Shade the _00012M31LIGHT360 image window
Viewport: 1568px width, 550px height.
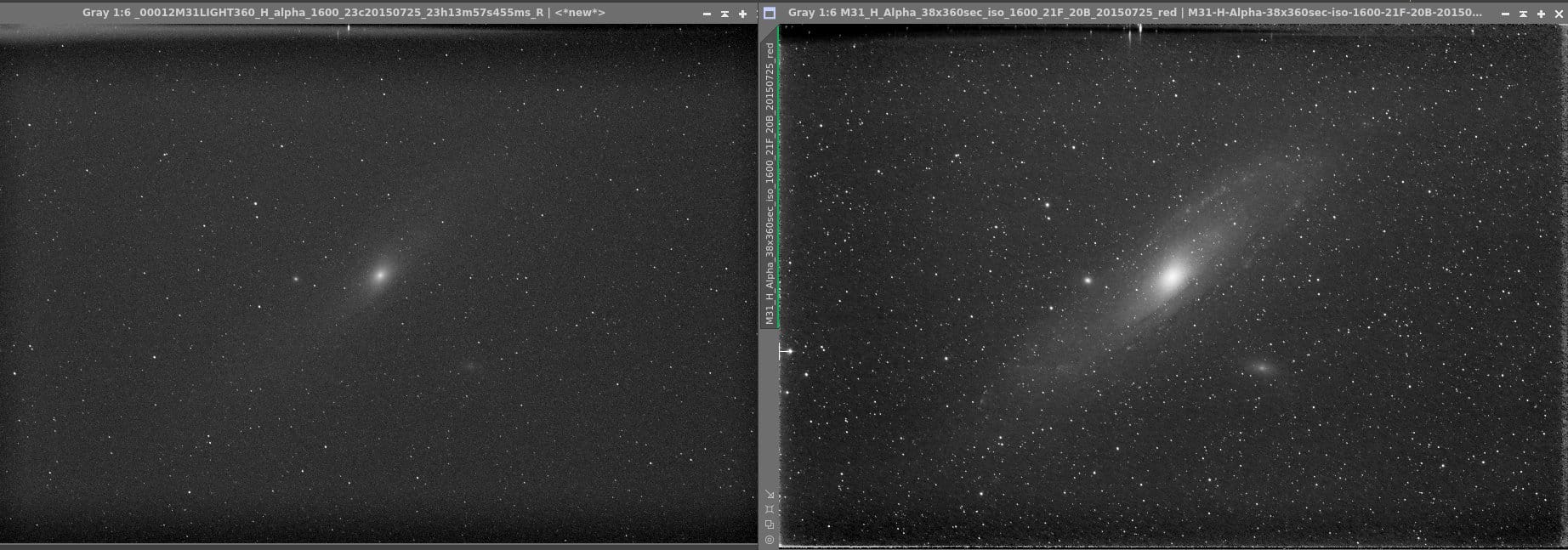click(724, 14)
